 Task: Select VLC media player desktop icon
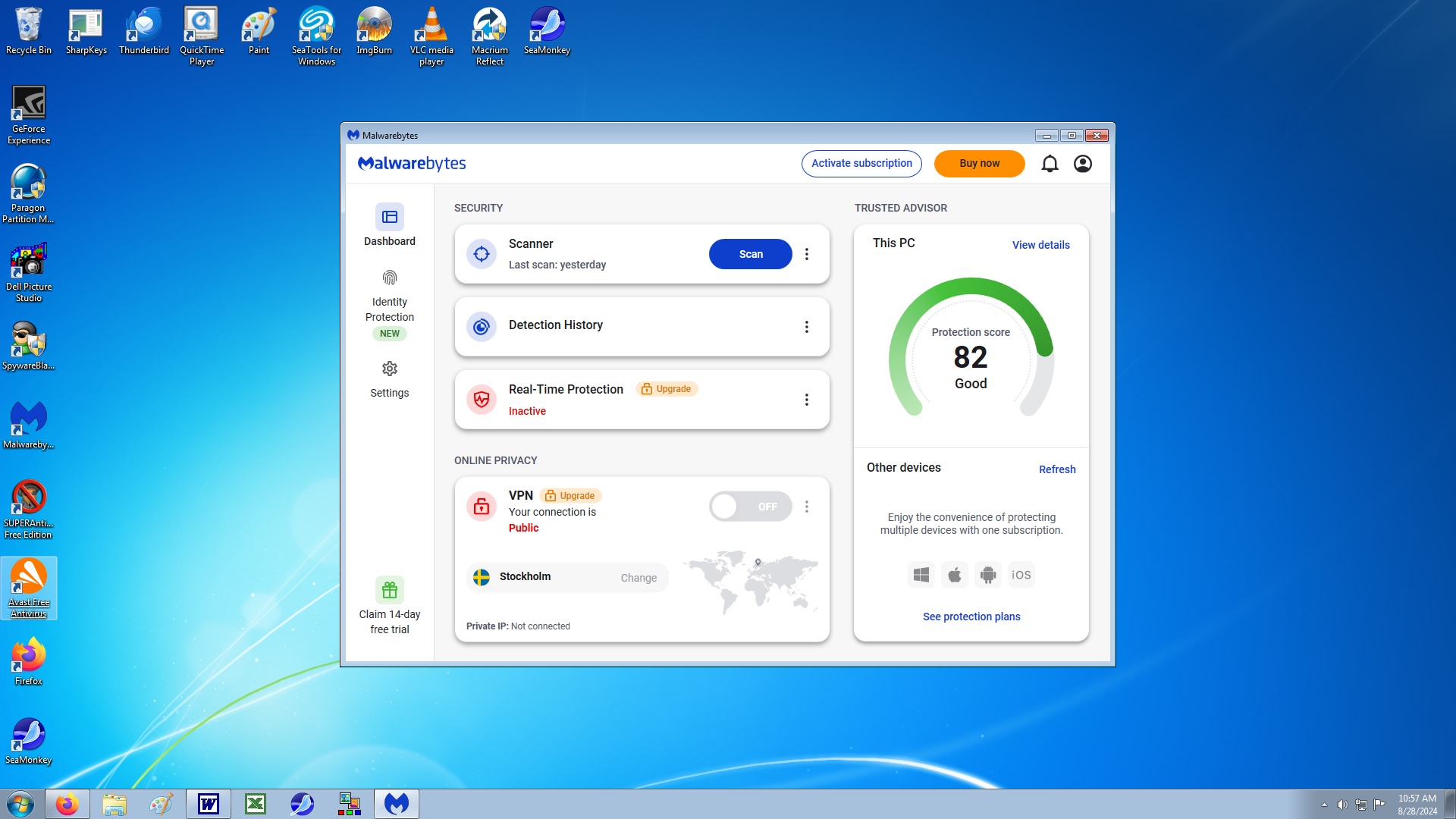coord(431,36)
